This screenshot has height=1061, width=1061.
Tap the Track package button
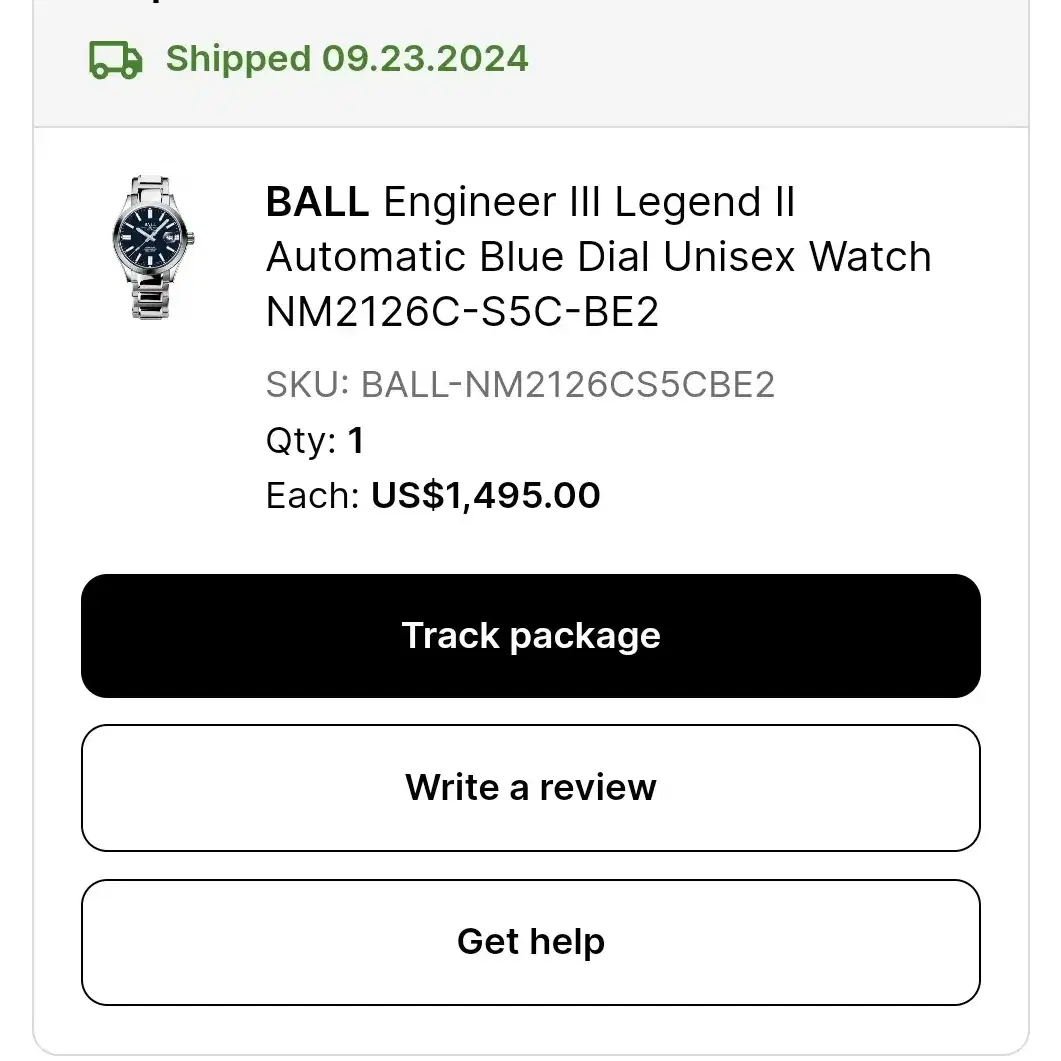530,635
